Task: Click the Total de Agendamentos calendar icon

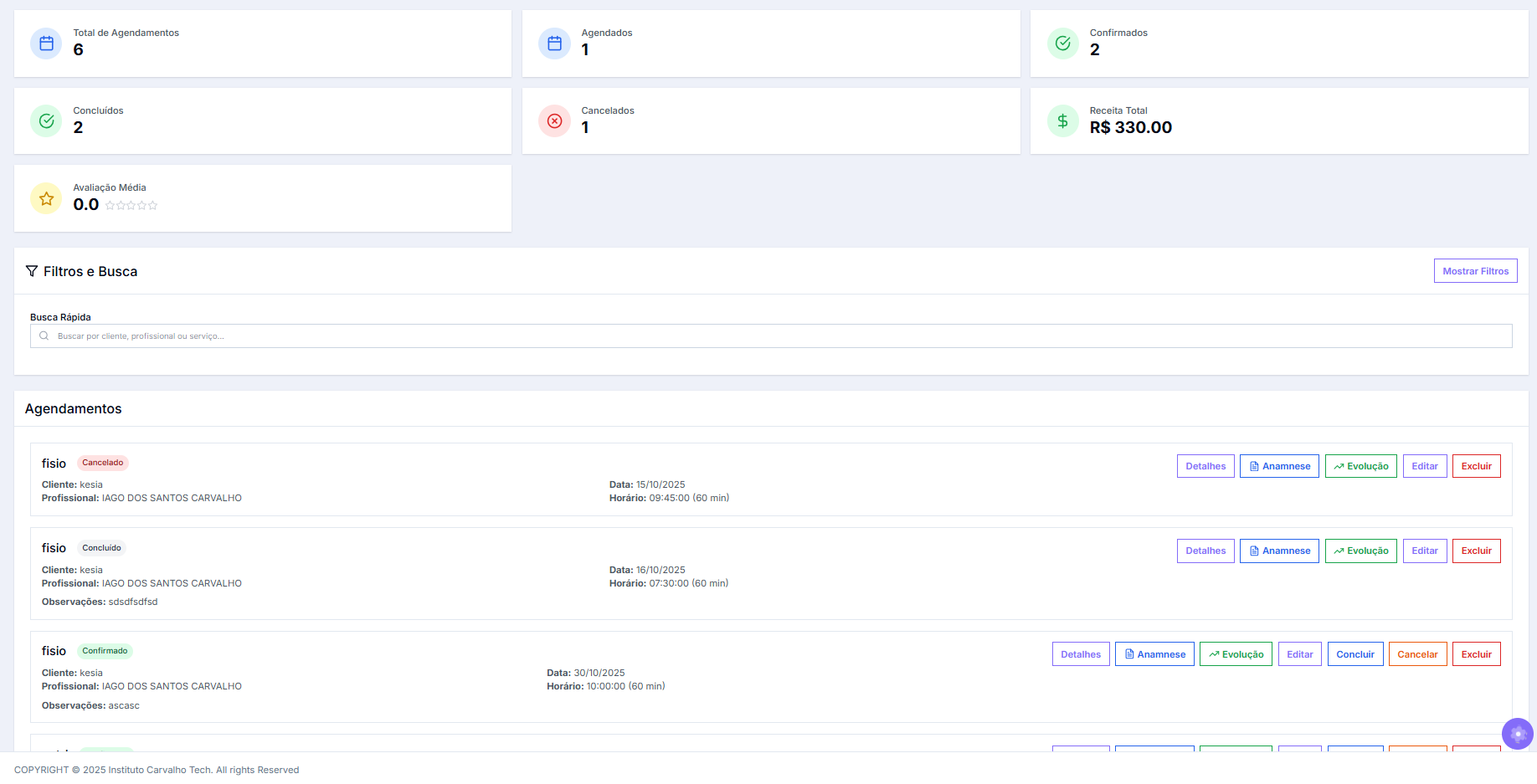Action: tap(47, 44)
